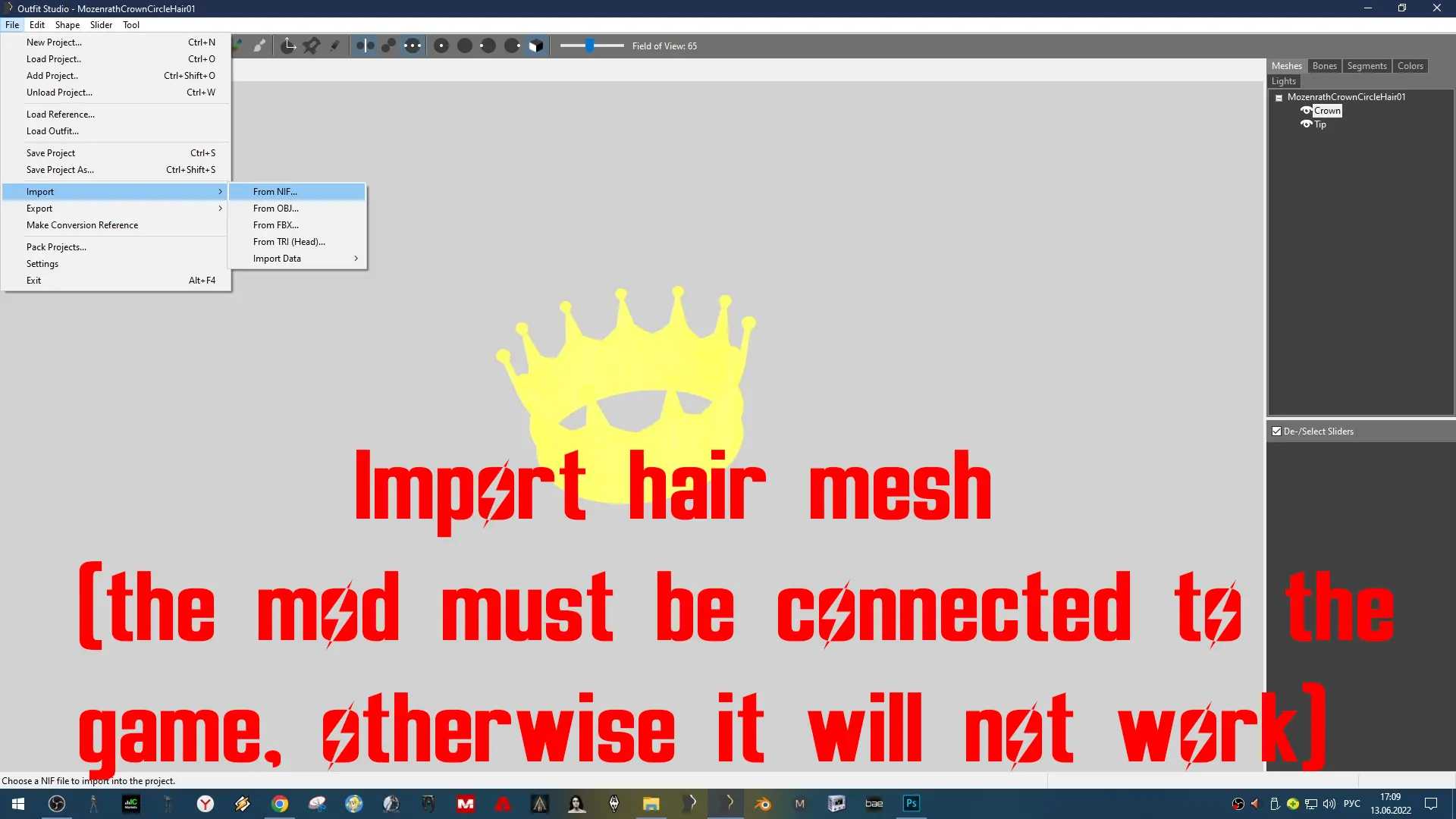Toggle the three-dots global brush collision button
Screen dimensions: 1456x819
tap(412, 45)
